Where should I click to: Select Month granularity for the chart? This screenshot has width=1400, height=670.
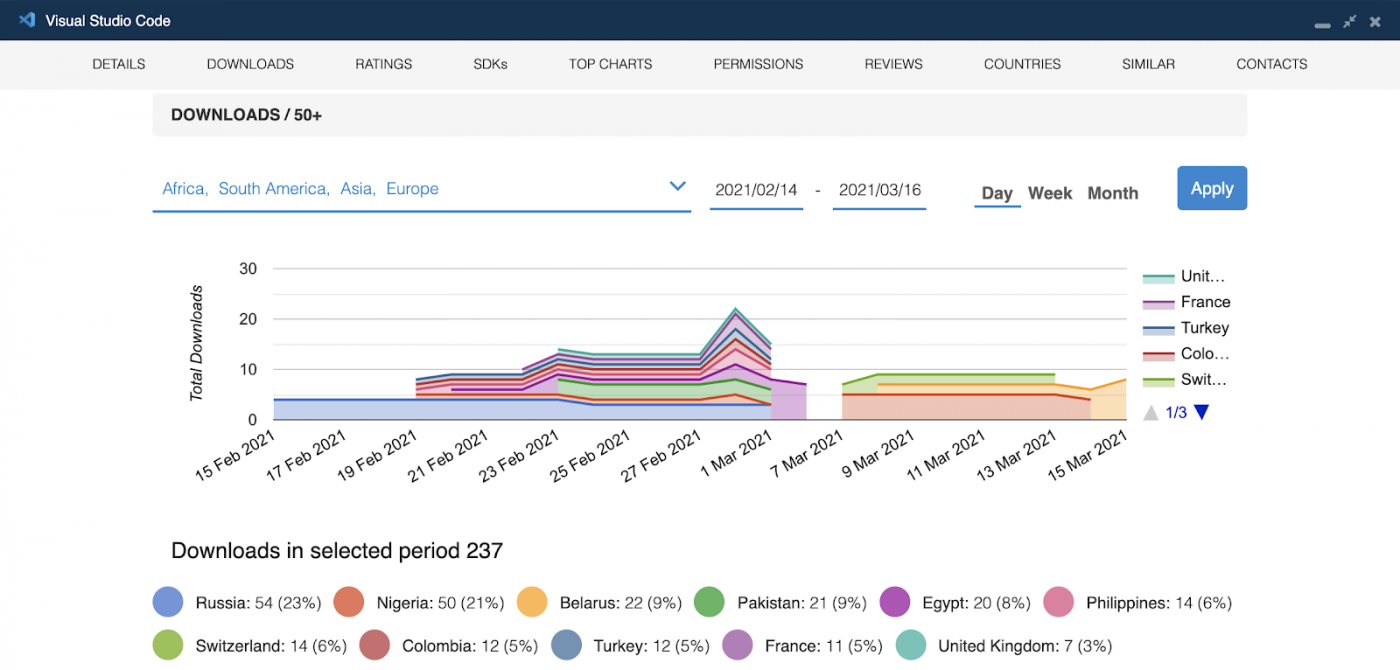[1112, 193]
